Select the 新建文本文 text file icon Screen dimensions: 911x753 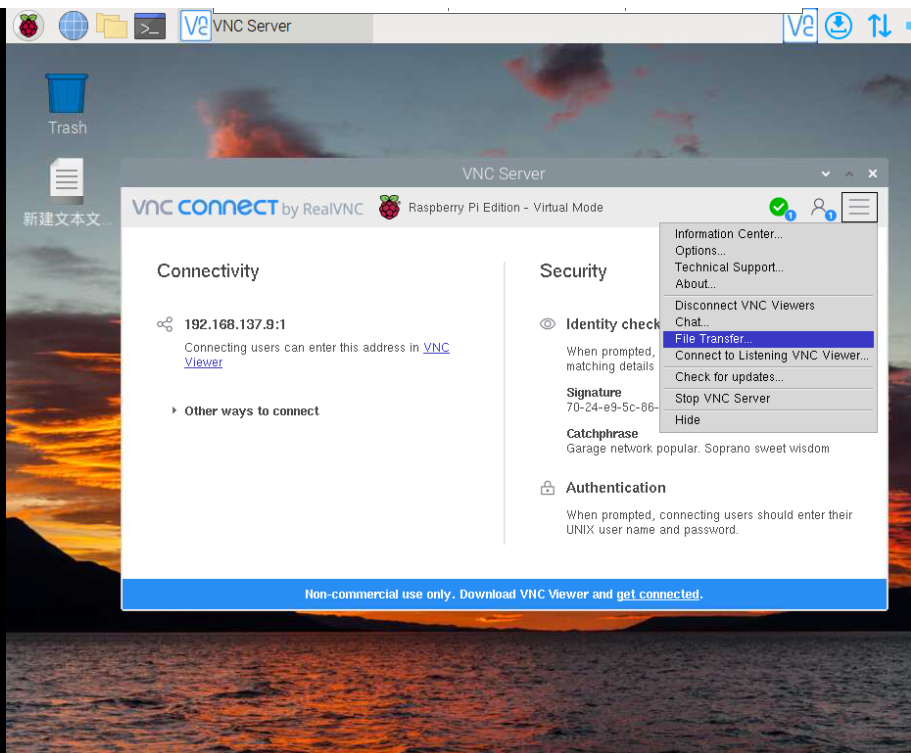click(67, 192)
